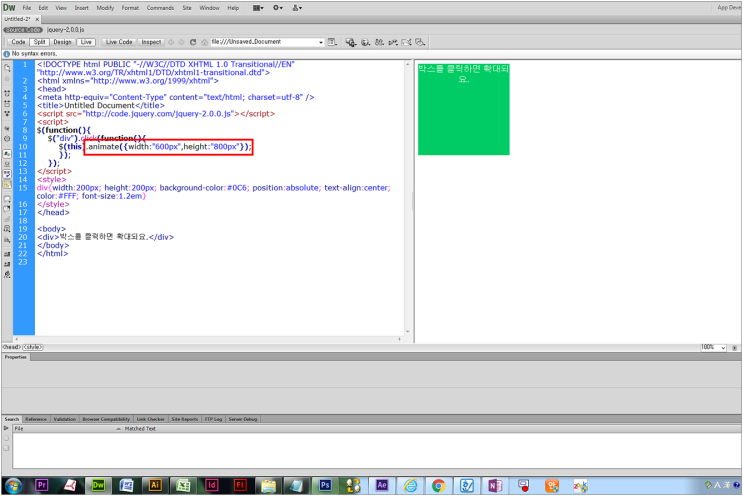Open the Format menu
This screenshot has height=496, width=743.
[x=130, y=8]
